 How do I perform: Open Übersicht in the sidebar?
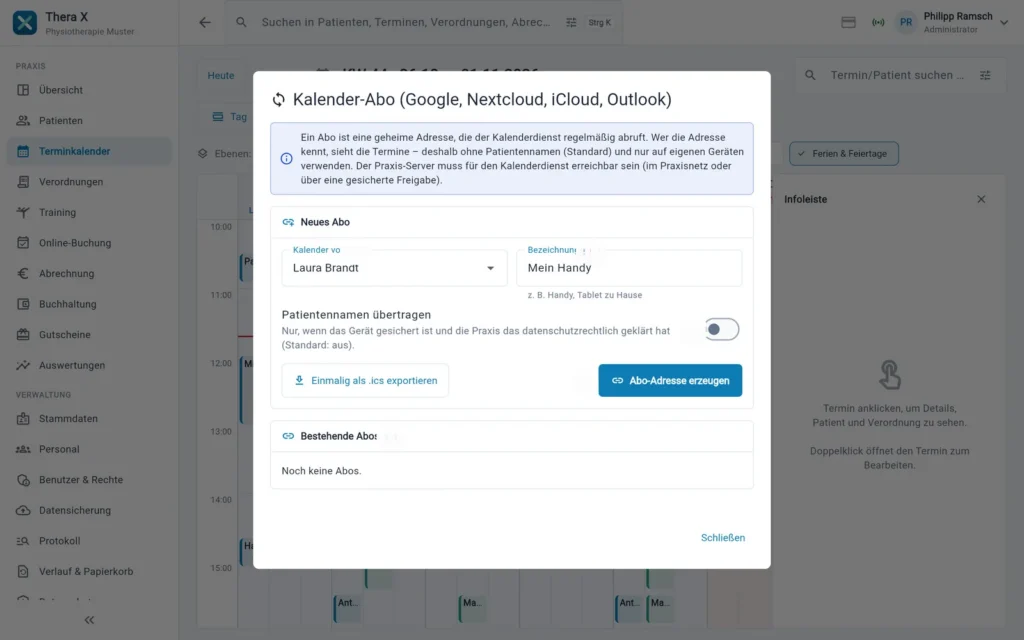click(89, 90)
